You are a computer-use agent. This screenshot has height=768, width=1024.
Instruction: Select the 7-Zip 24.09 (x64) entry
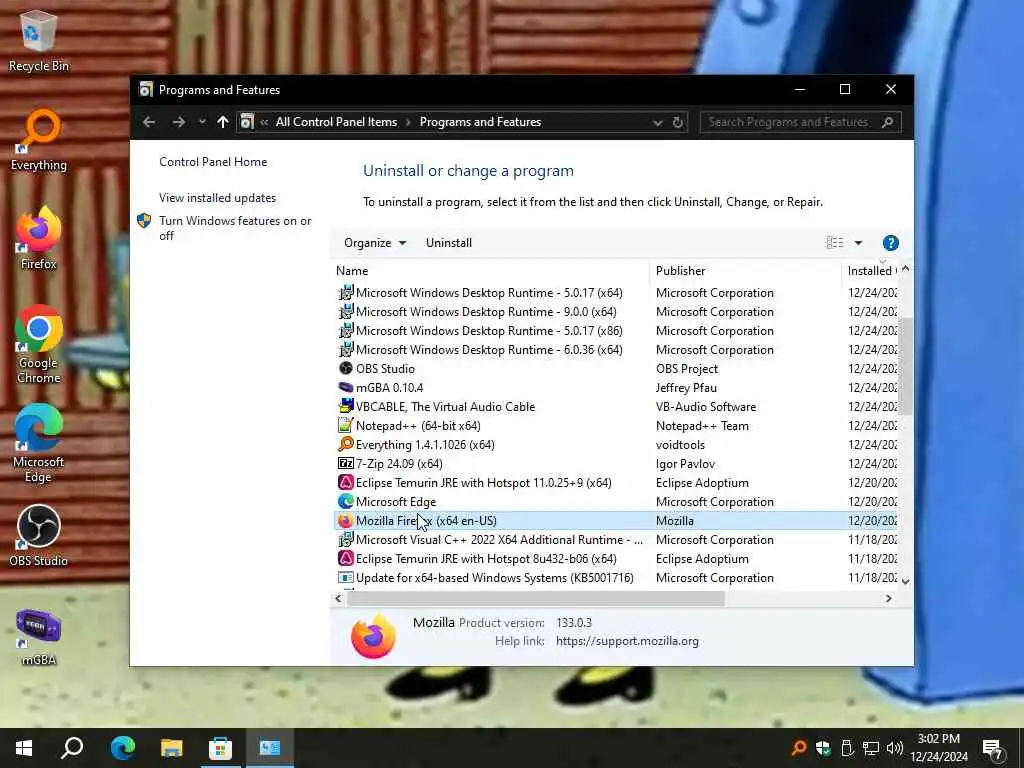(x=616, y=464)
